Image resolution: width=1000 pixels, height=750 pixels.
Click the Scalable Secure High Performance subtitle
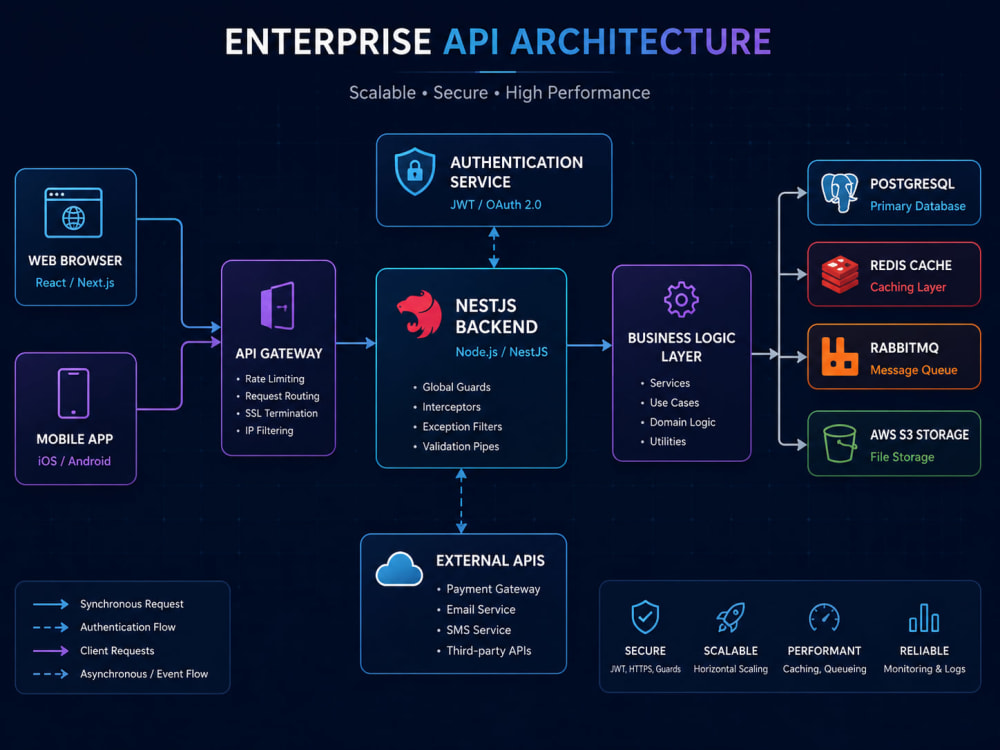click(499, 93)
